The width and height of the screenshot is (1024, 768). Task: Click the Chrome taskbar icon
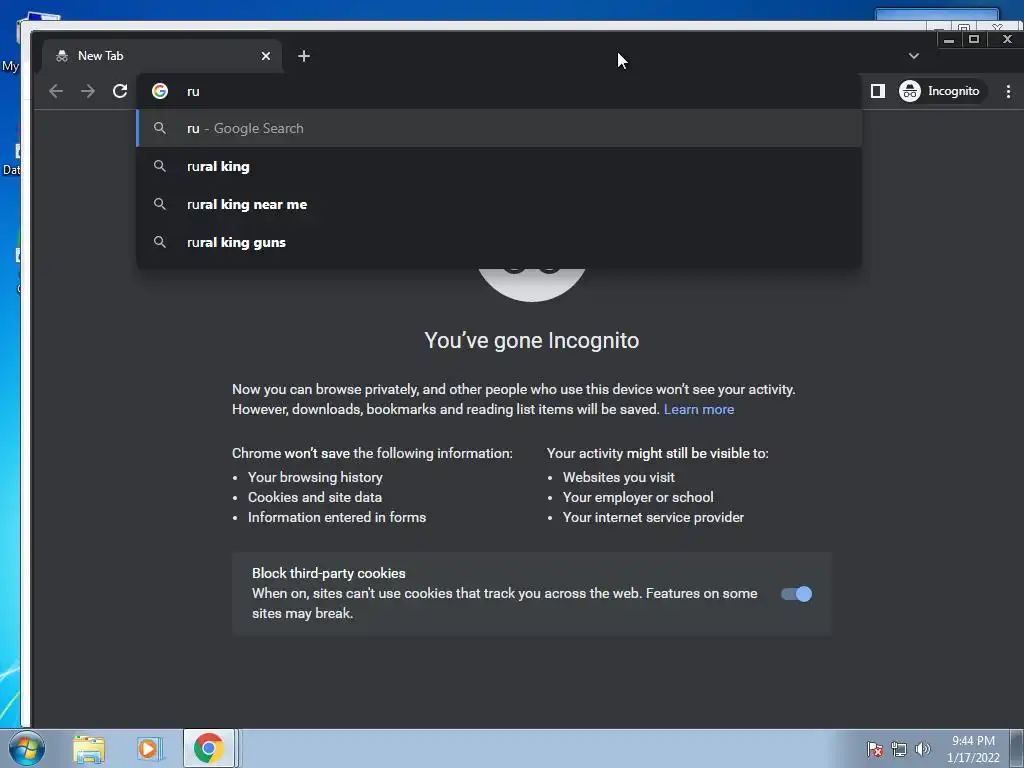(x=209, y=748)
